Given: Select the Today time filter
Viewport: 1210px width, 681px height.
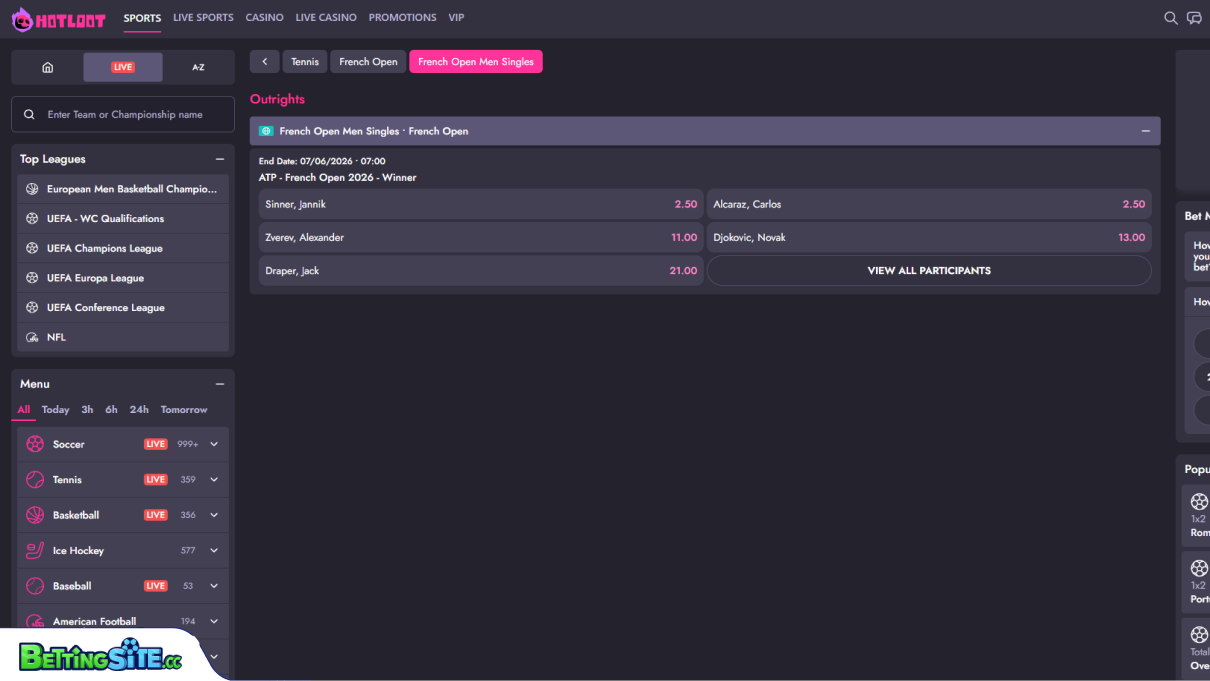Looking at the screenshot, I should tap(55, 410).
